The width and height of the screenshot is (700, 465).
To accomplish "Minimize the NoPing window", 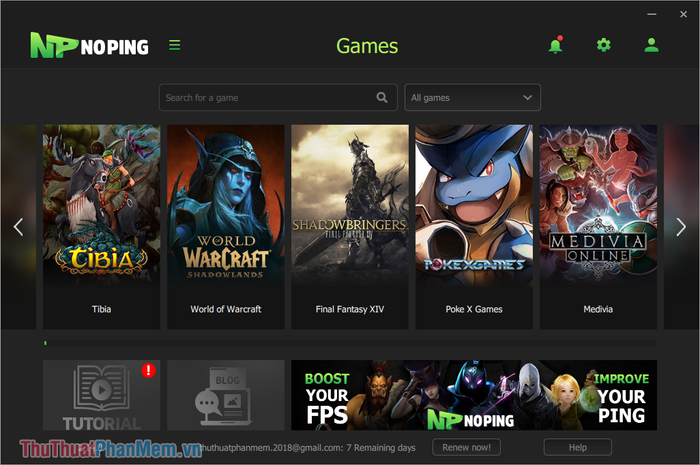I will coord(652,14).
